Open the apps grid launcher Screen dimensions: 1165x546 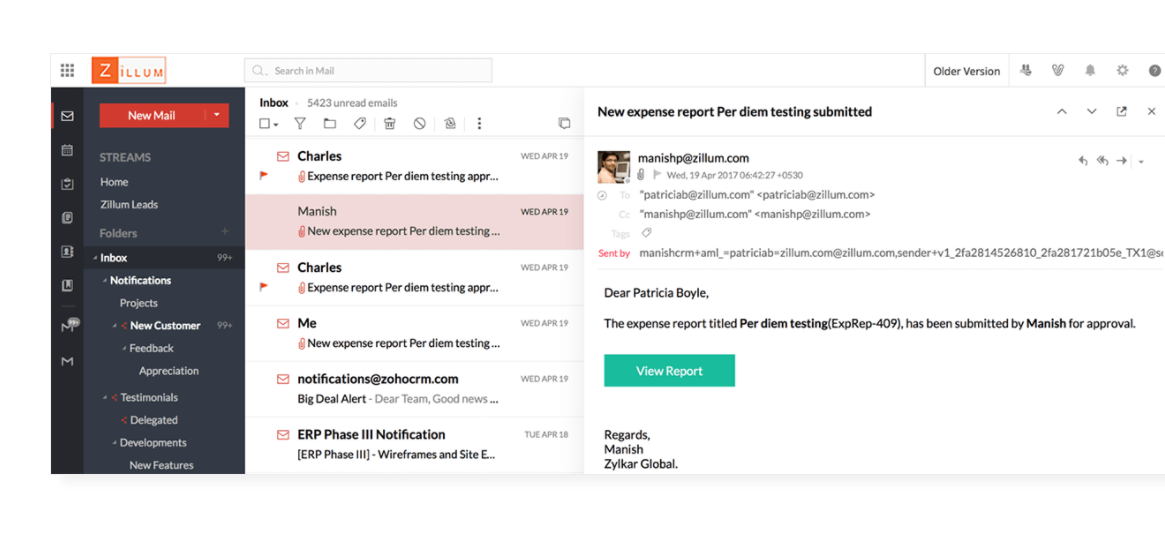(x=68, y=71)
